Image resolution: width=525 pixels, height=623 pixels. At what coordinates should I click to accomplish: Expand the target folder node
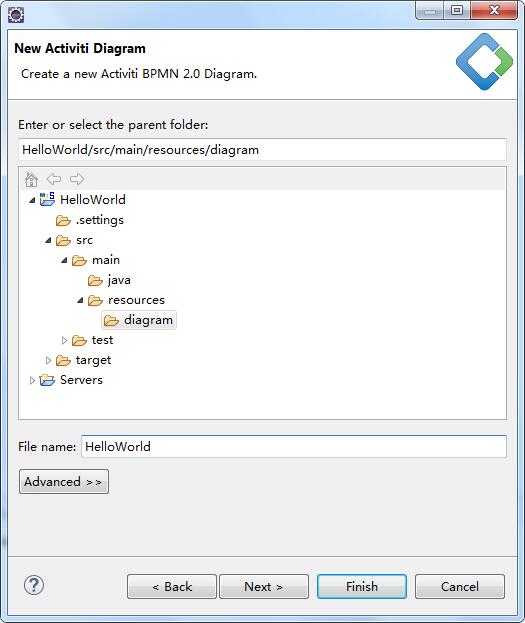(48, 360)
